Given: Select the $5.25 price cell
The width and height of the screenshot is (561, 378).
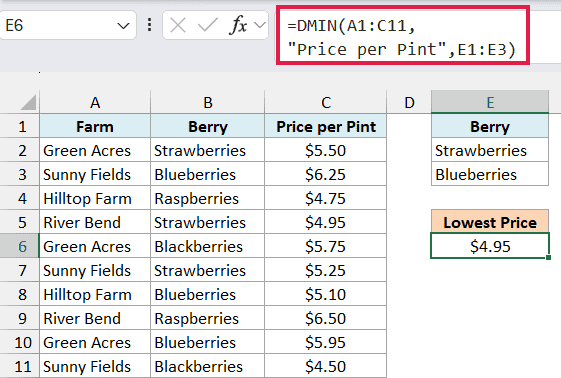Looking at the screenshot, I should [326, 270].
